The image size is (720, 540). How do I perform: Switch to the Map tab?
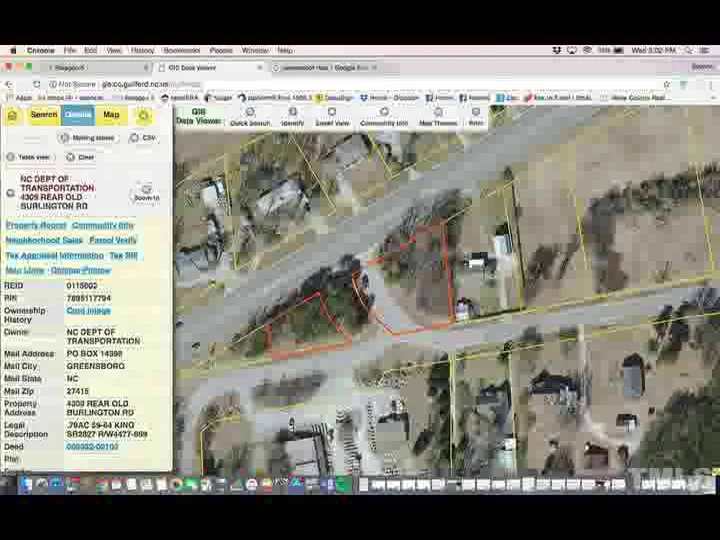tap(111, 115)
